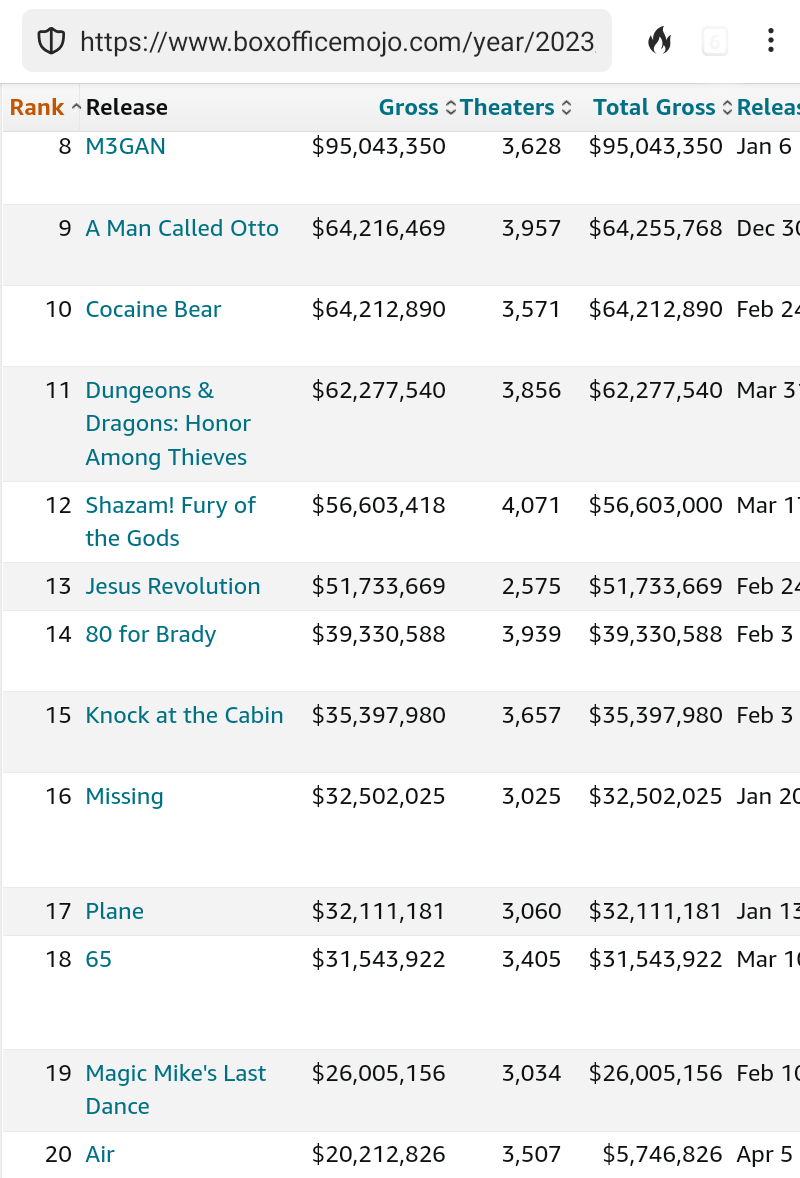The width and height of the screenshot is (800, 1178).
Task: Open the Cocaine Bear movie page
Action: click(153, 310)
